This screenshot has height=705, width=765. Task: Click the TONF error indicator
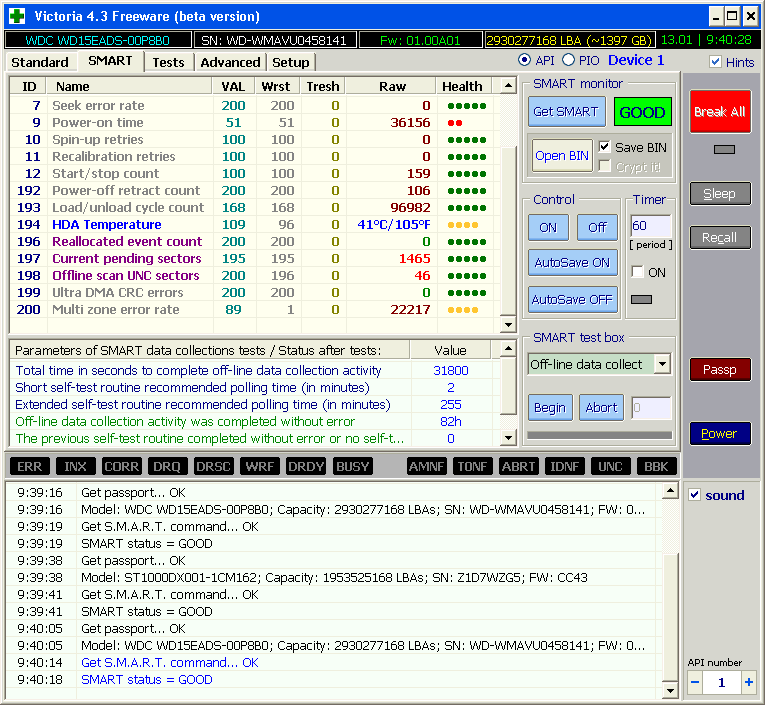point(472,466)
